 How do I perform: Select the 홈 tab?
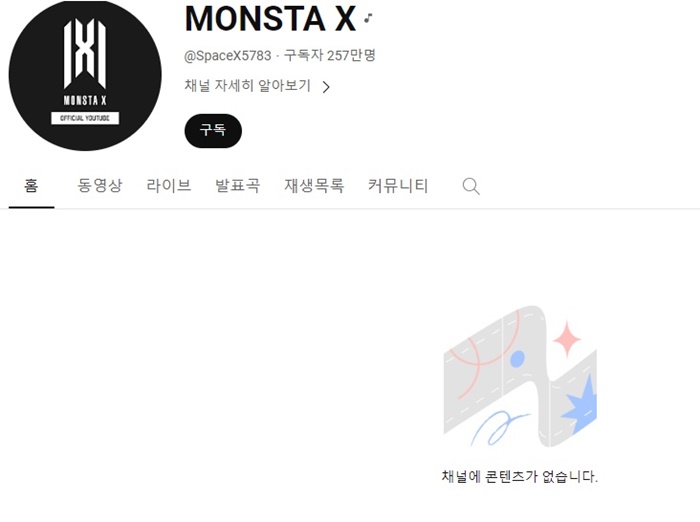[x=31, y=186]
